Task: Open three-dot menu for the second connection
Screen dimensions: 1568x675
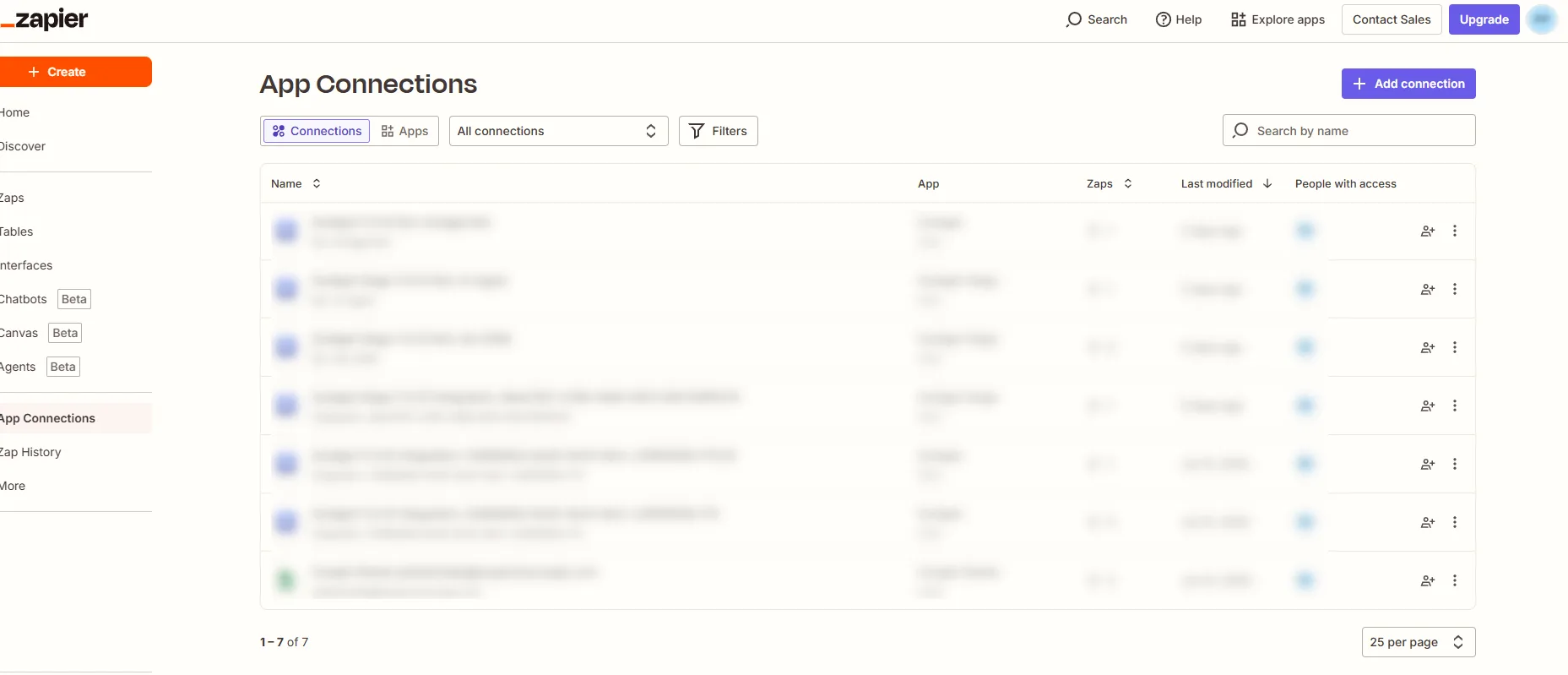Action: (1454, 289)
